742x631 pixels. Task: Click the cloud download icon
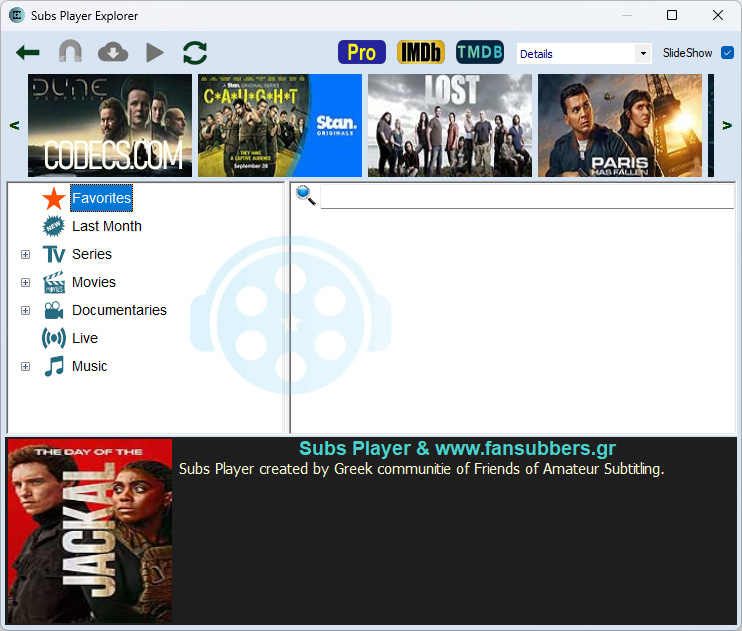click(113, 52)
